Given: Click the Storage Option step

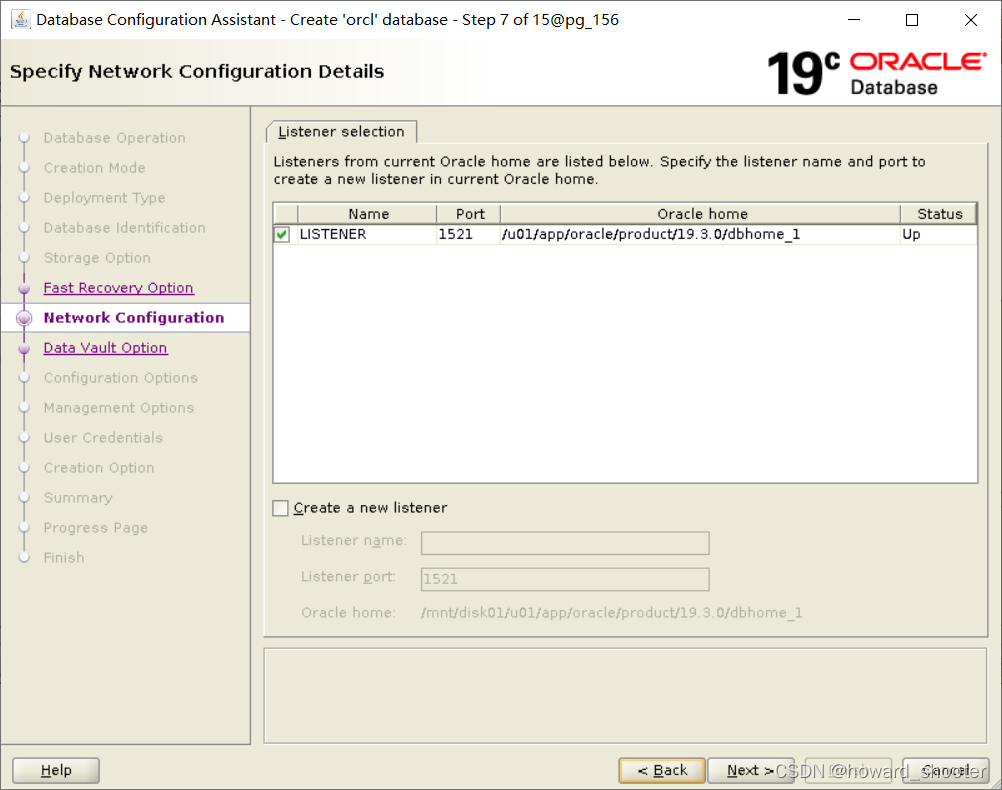Looking at the screenshot, I should pos(97,258).
